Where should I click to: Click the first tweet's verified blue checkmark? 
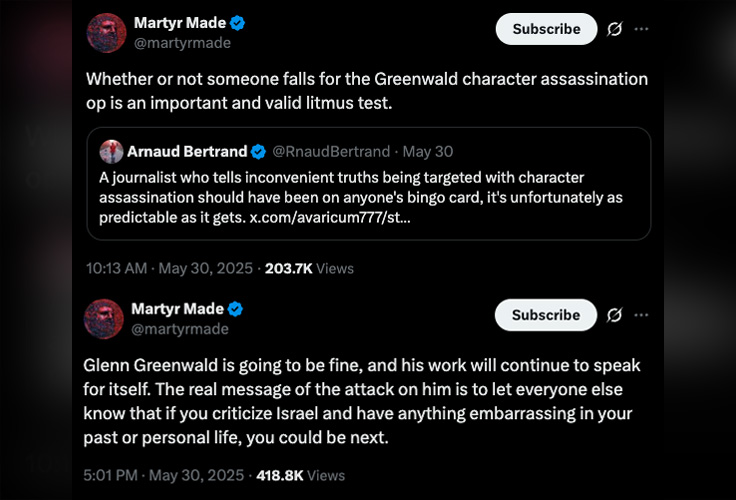pyautogui.click(x=238, y=23)
